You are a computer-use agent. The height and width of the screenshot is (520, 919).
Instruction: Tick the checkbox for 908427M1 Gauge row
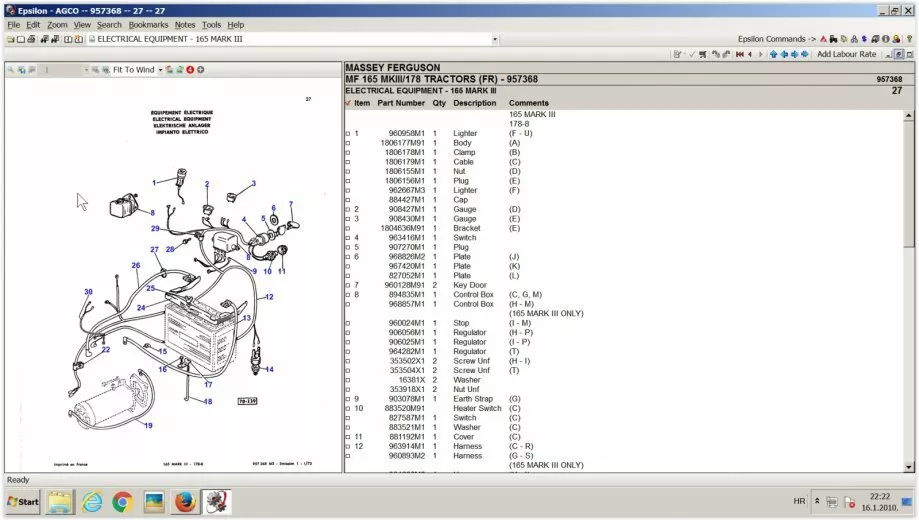point(348,209)
